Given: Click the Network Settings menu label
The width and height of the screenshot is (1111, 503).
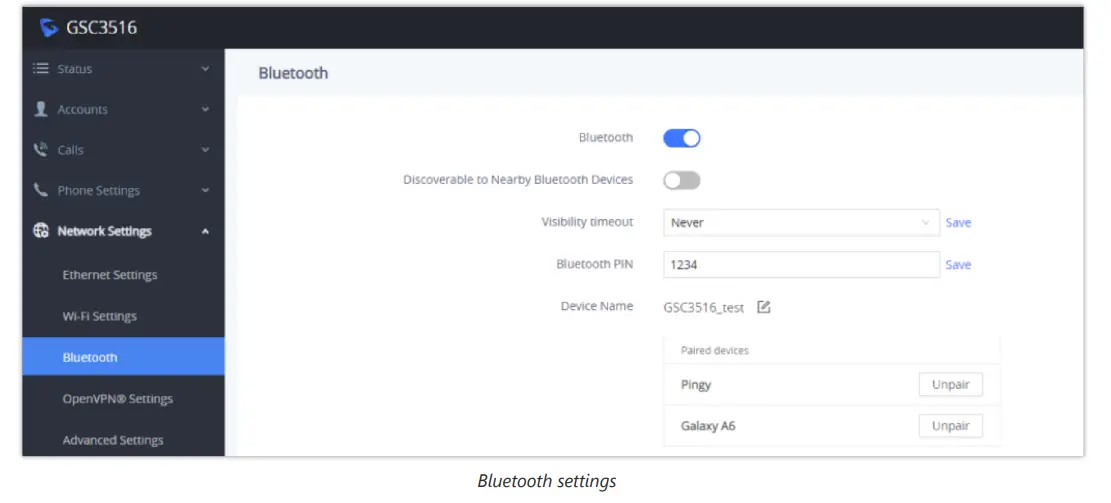Looking at the screenshot, I should [104, 231].
